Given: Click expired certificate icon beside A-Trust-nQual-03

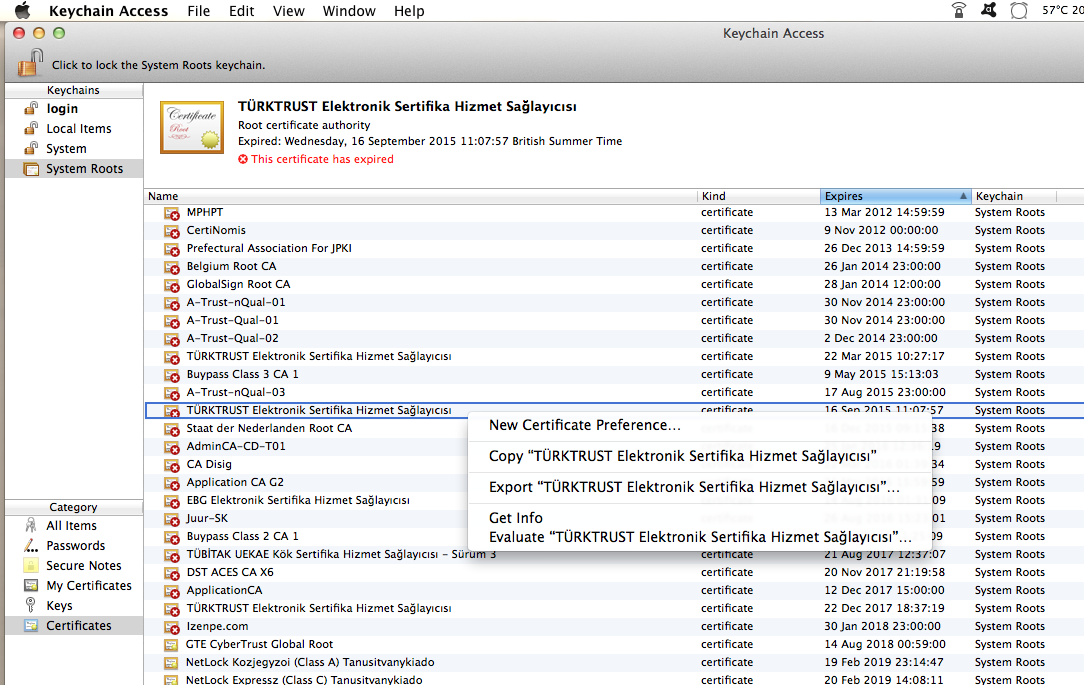Looking at the screenshot, I should 171,393.
